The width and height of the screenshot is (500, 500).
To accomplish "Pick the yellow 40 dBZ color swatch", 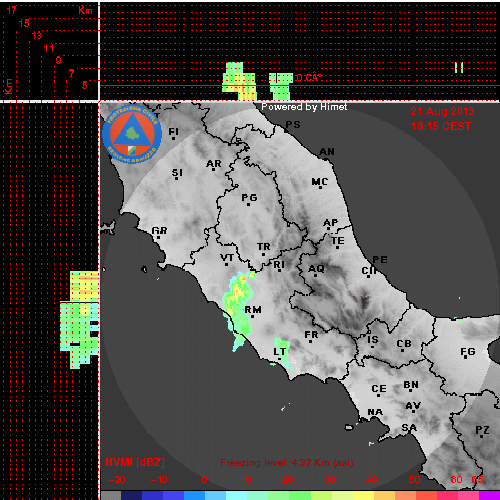I will (363, 495).
